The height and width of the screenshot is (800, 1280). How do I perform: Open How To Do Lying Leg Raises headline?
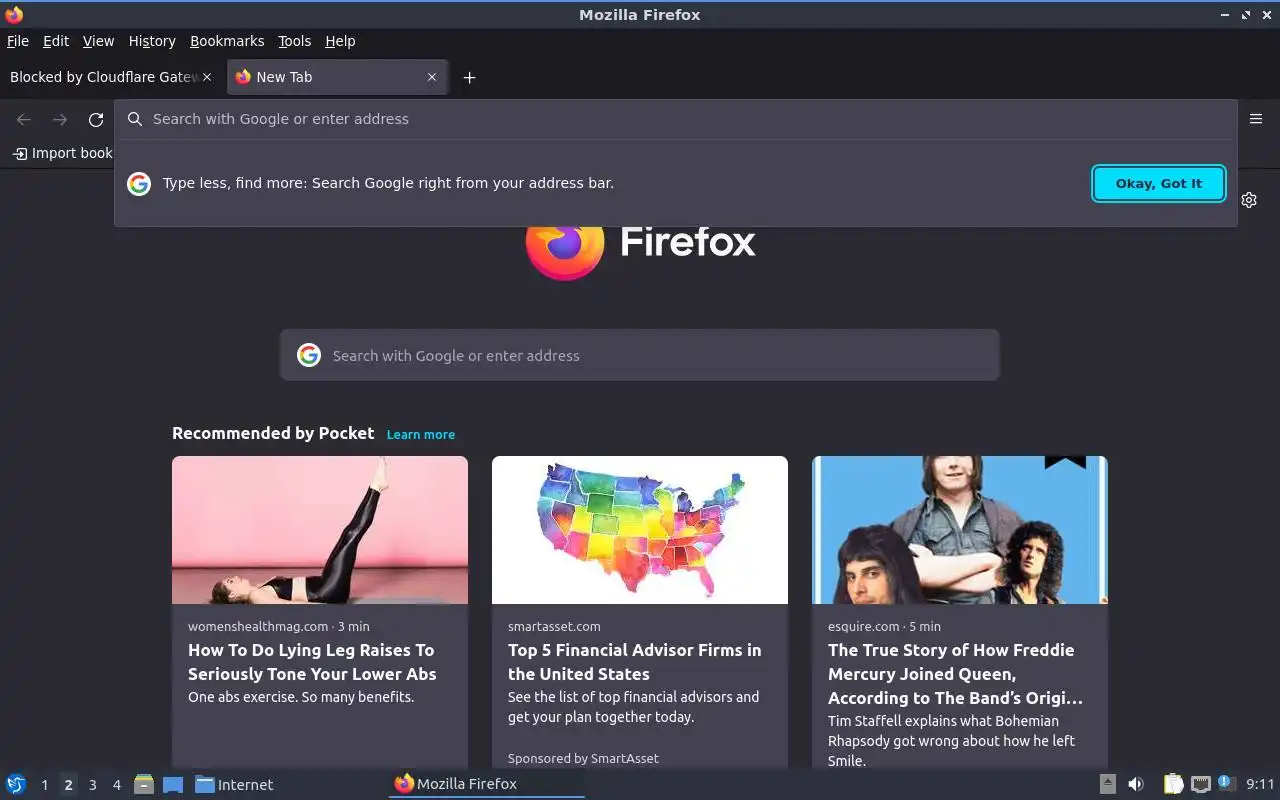pos(312,662)
